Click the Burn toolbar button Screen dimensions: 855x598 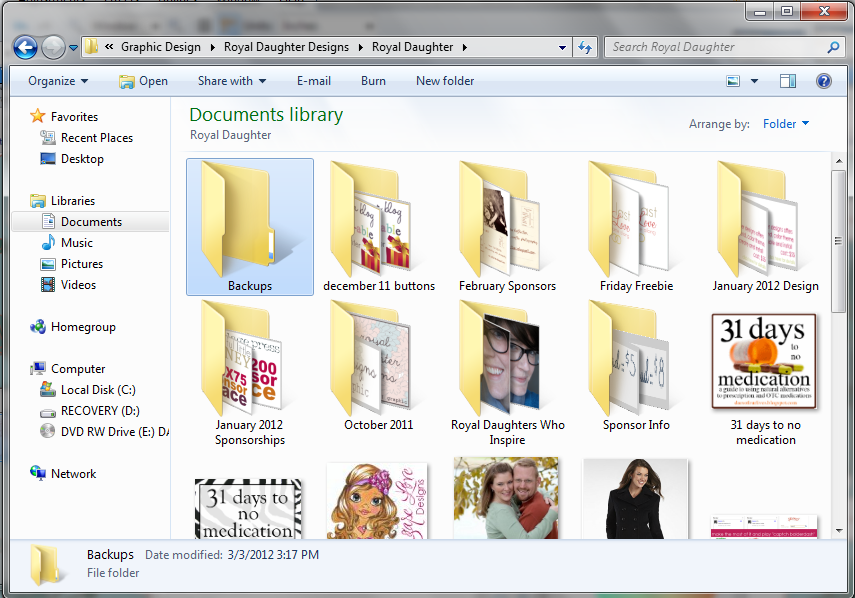373,81
